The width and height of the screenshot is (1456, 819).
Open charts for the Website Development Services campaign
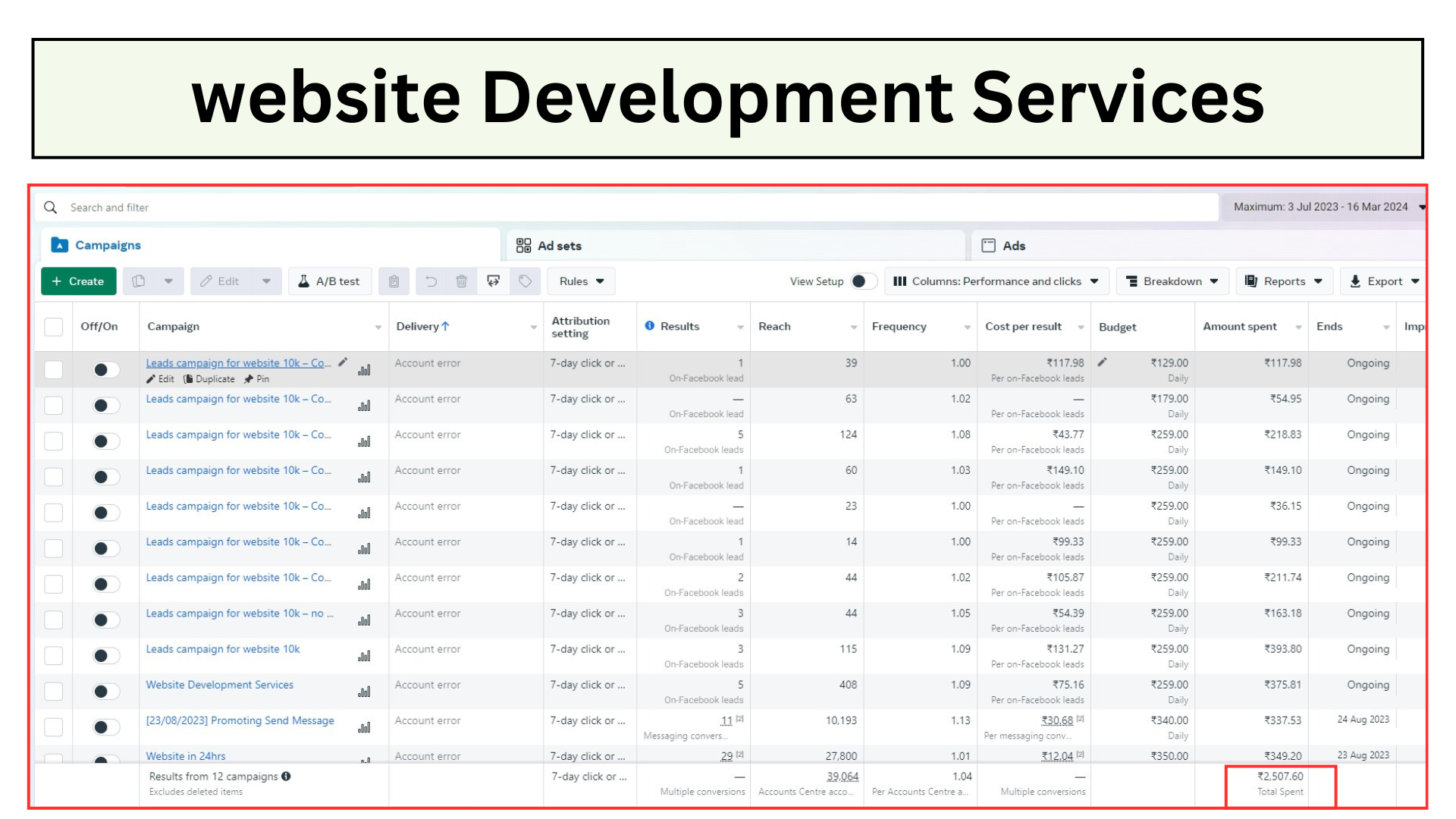point(365,692)
